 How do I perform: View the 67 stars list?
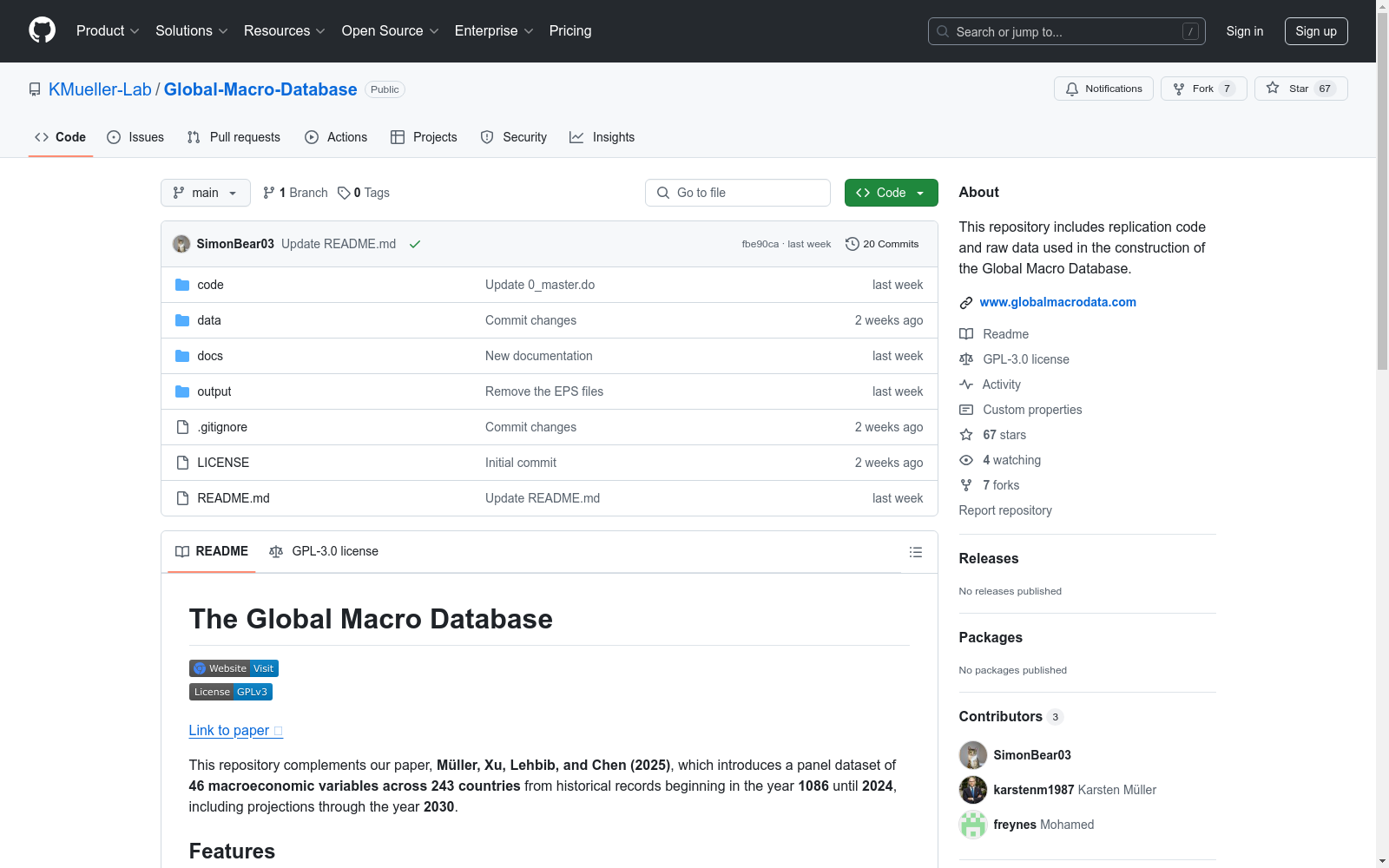tap(993, 435)
